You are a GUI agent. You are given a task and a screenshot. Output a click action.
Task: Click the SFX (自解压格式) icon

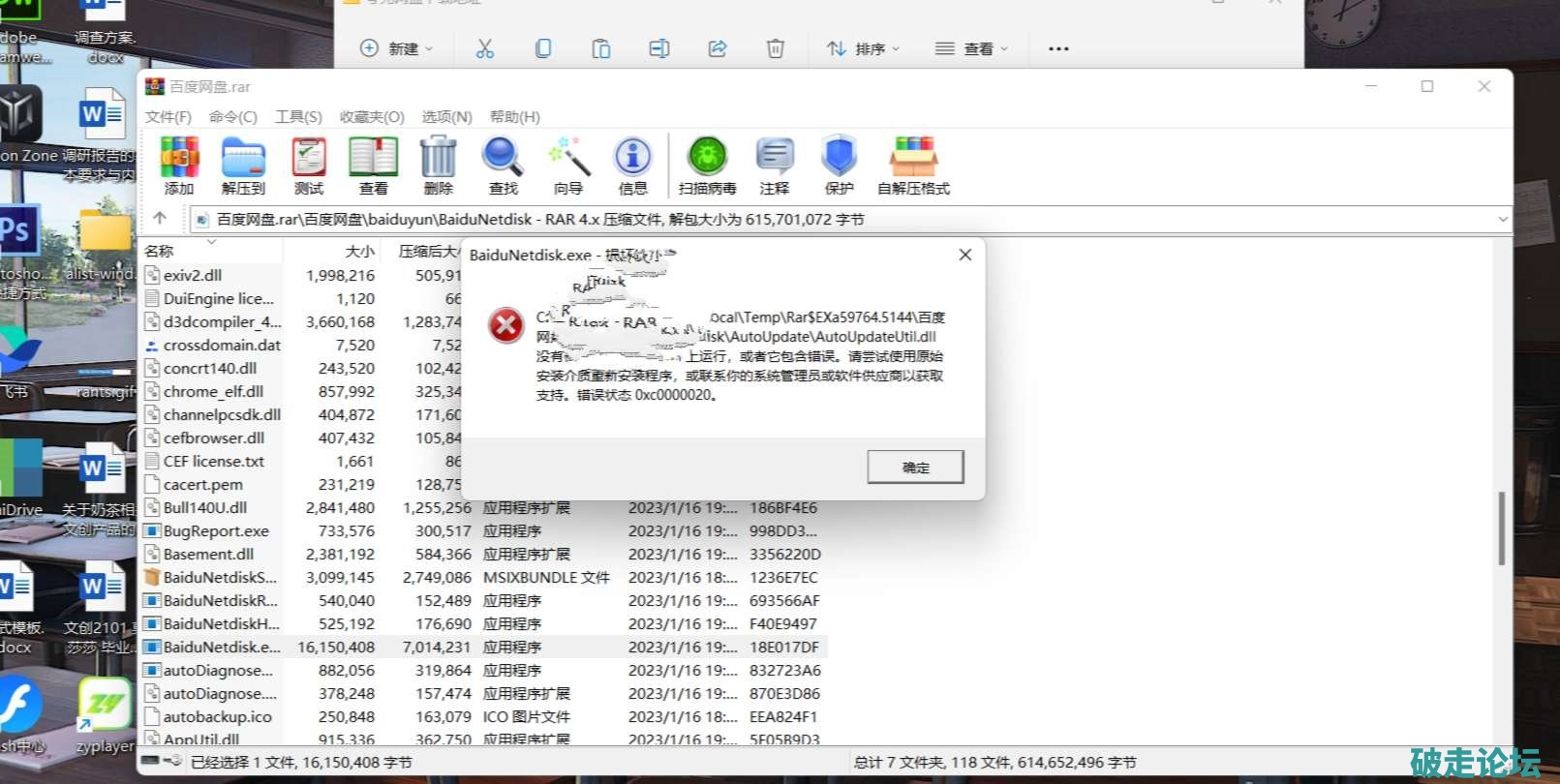click(x=913, y=165)
